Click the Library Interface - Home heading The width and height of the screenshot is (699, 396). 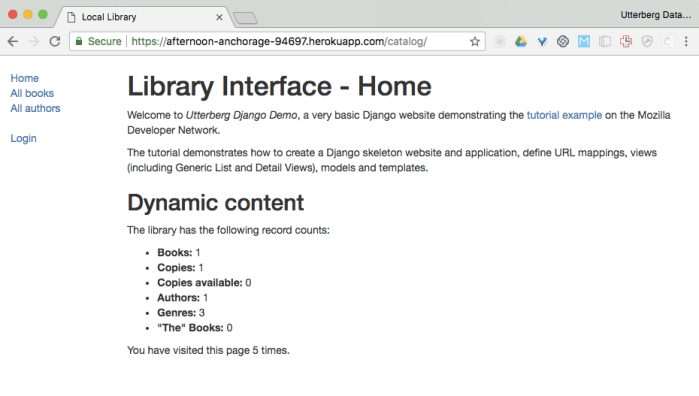pyautogui.click(x=280, y=86)
